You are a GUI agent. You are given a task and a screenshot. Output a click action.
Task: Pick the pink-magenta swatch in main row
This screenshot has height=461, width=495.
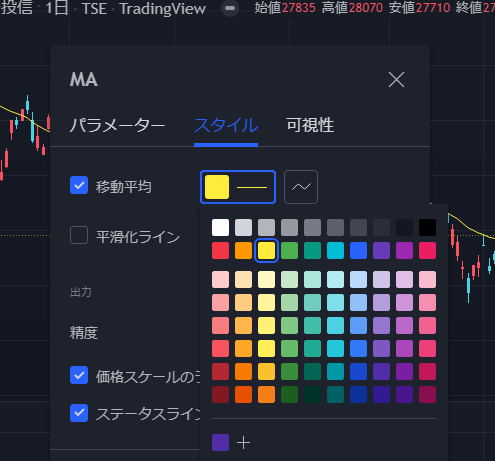[427, 250]
